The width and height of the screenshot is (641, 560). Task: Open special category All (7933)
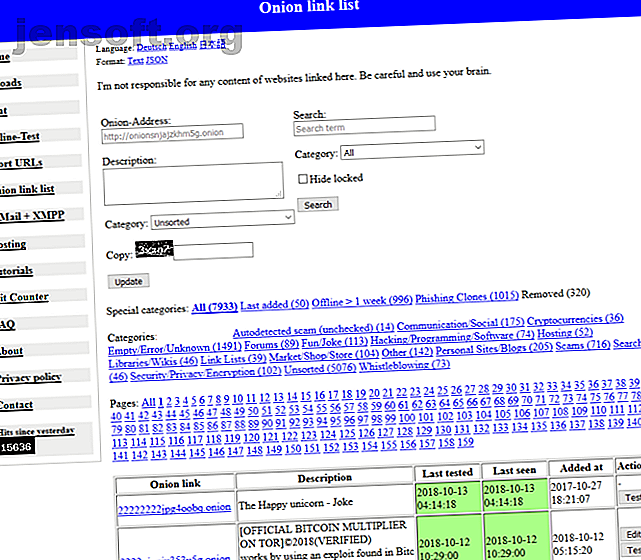tap(215, 307)
